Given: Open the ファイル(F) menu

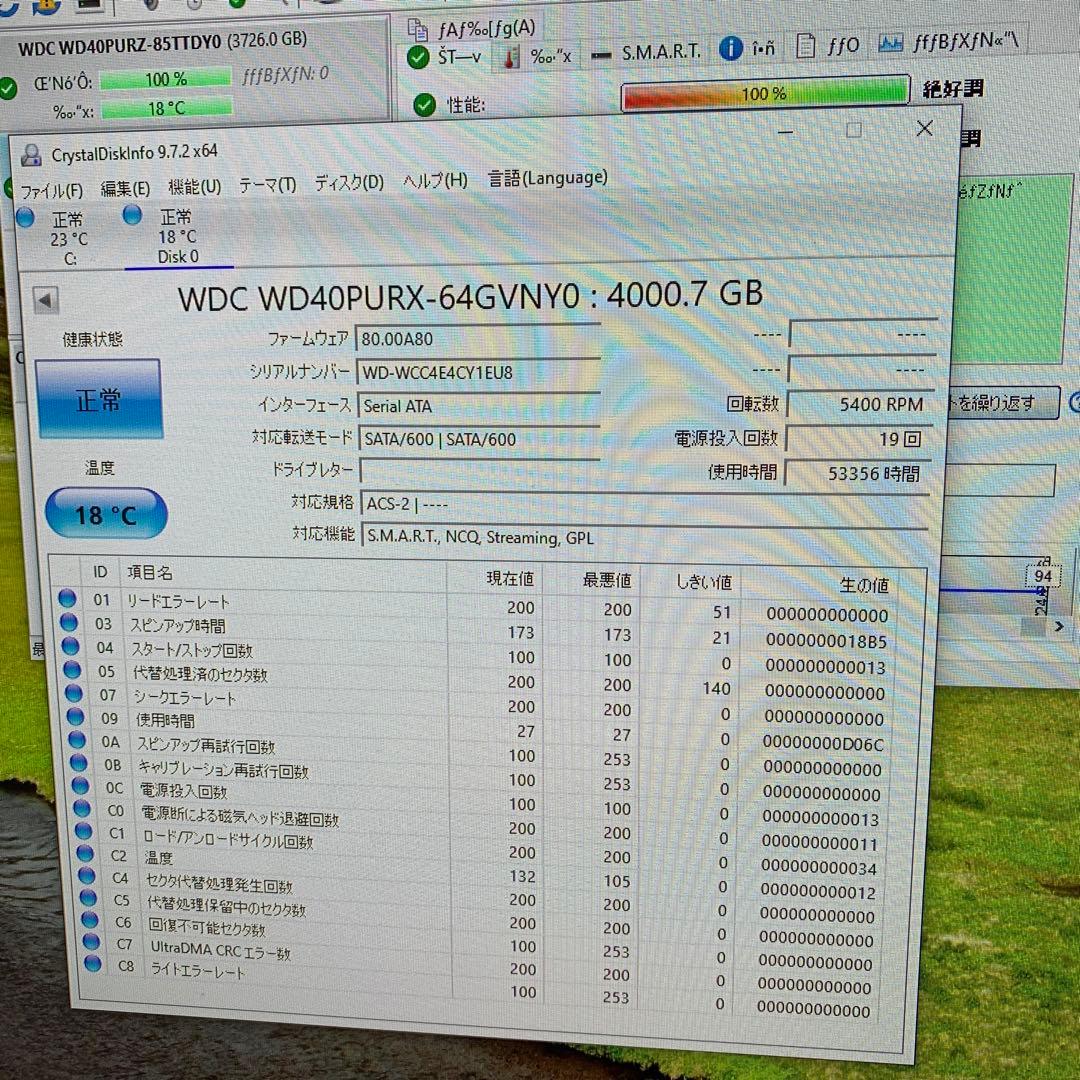Looking at the screenshot, I should pos(51,190).
